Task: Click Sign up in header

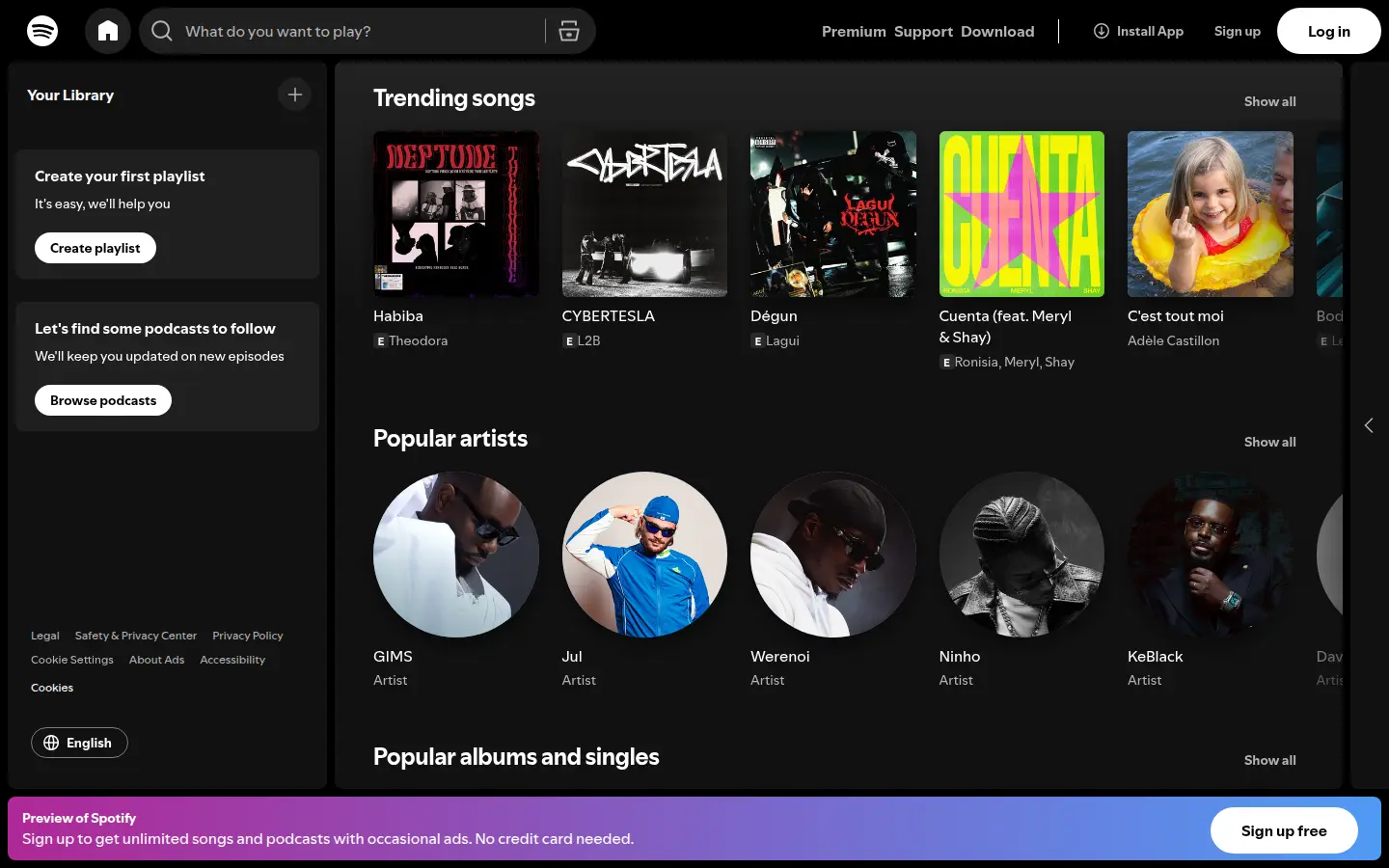Action: tap(1238, 31)
